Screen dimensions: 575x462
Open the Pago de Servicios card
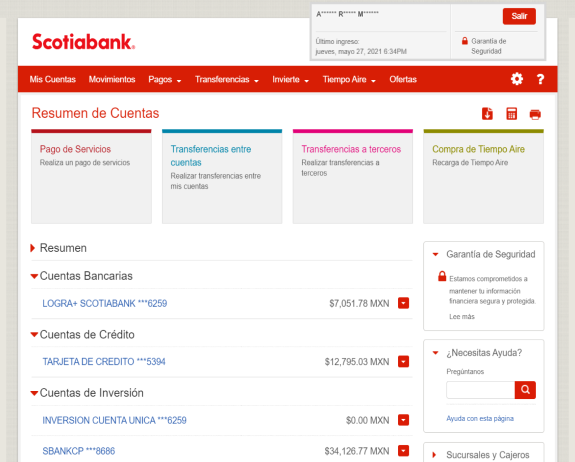click(x=91, y=176)
